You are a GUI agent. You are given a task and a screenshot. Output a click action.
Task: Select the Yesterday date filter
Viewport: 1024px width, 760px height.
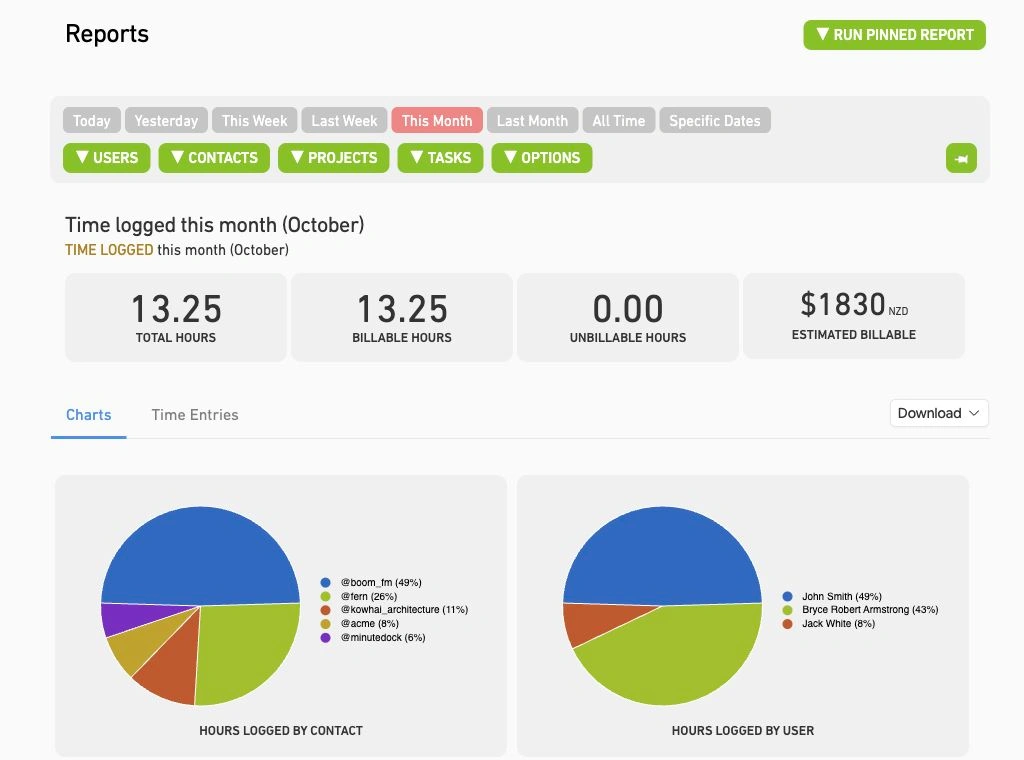tap(166, 121)
